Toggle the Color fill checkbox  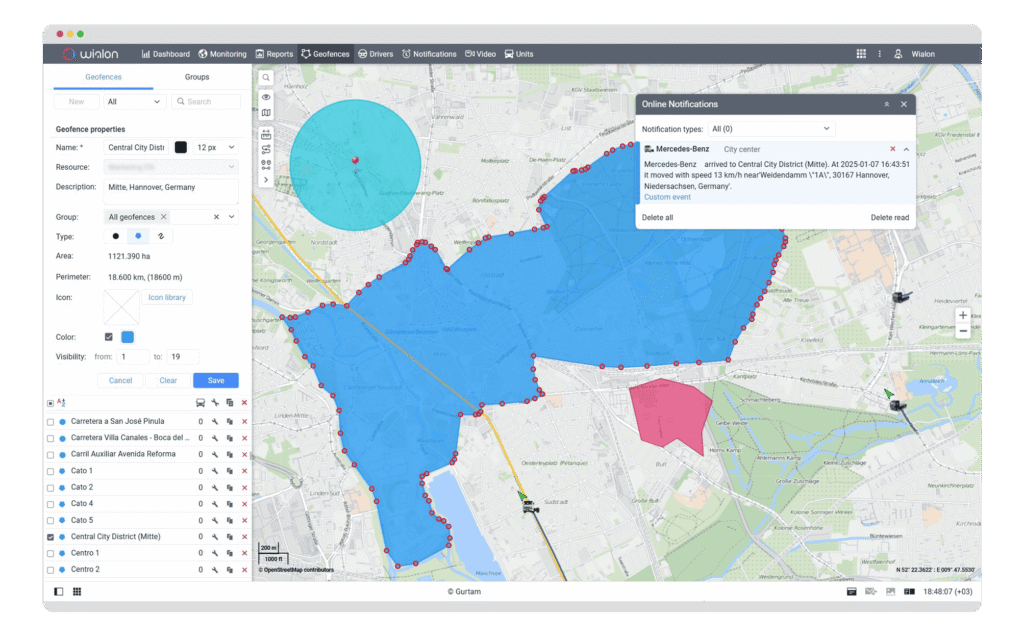109,337
